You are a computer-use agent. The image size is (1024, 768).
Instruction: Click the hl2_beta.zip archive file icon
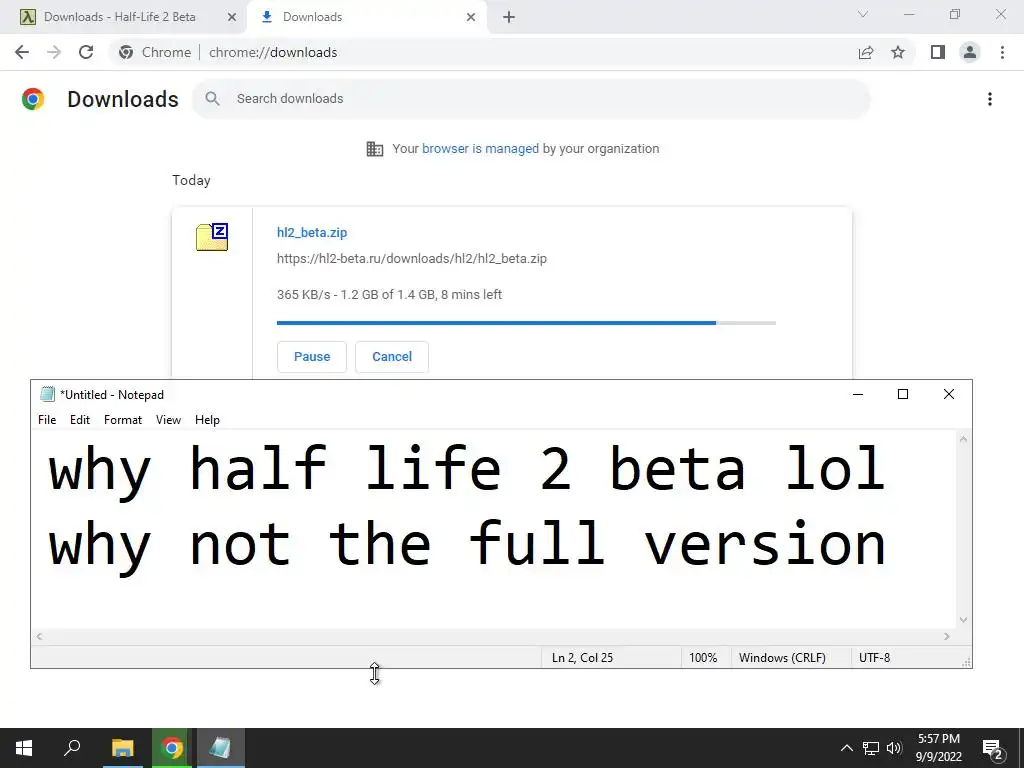pyautogui.click(x=212, y=237)
